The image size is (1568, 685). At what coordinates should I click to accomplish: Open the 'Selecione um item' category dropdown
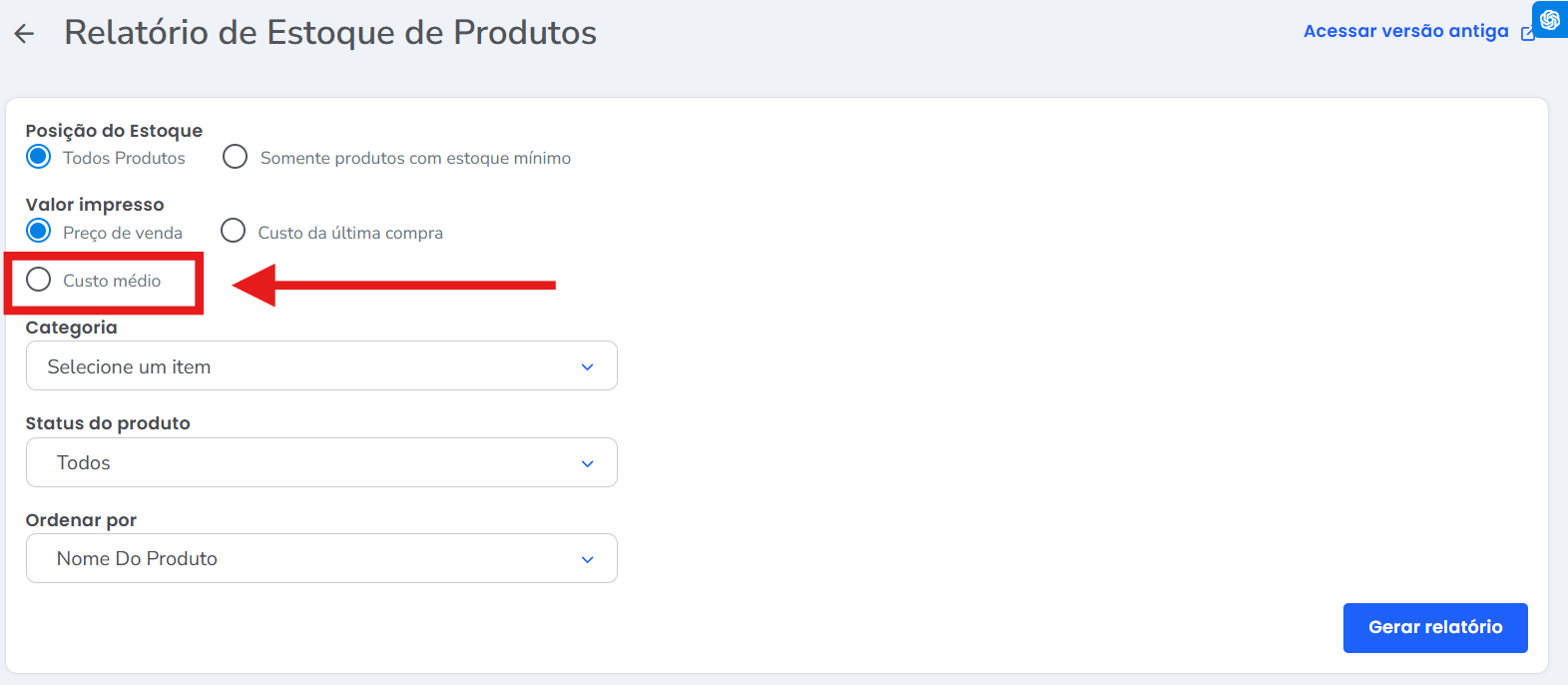(x=299, y=366)
